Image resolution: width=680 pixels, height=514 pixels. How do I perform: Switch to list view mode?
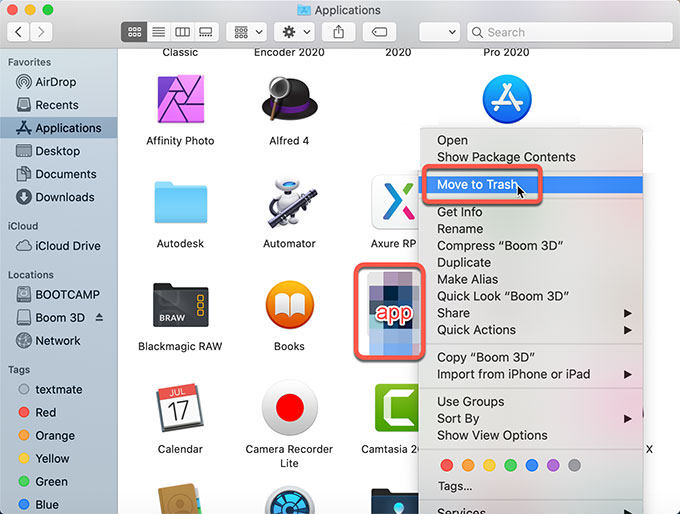(158, 32)
